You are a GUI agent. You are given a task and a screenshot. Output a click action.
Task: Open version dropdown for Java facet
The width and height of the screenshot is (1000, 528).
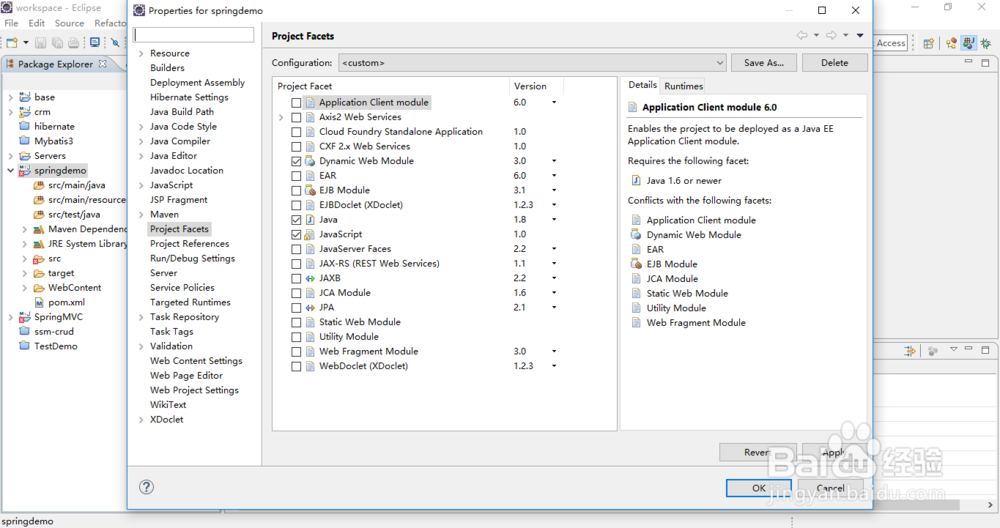[x=554, y=219]
